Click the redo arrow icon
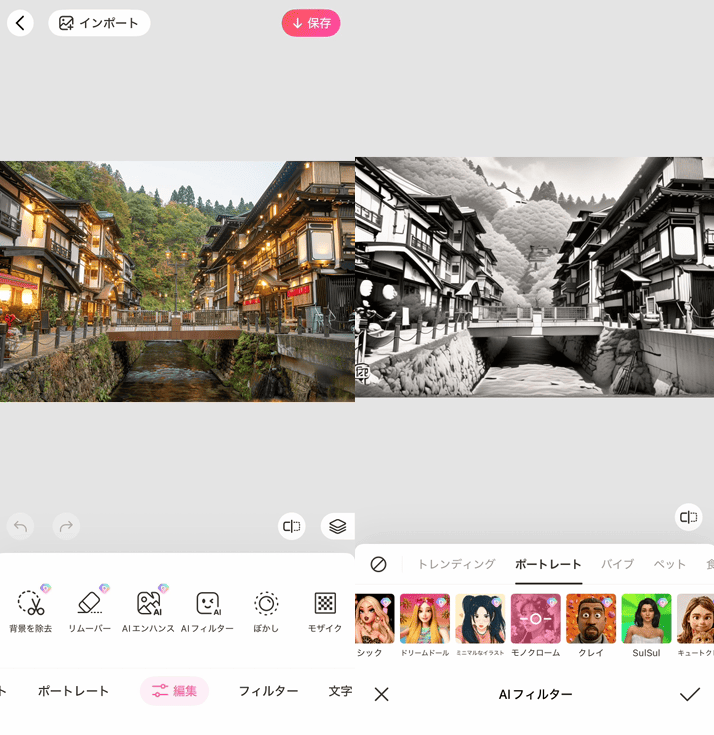714x735 pixels. (x=65, y=526)
